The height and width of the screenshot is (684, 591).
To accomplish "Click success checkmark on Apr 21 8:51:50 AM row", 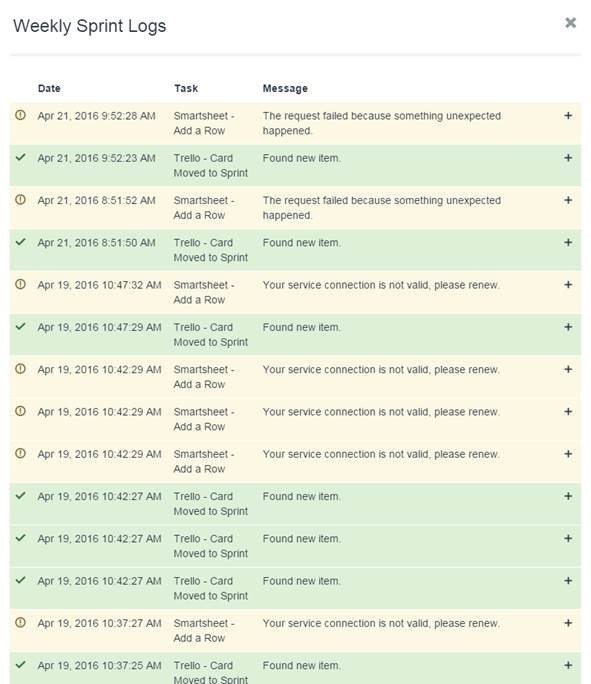I will 20,242.
